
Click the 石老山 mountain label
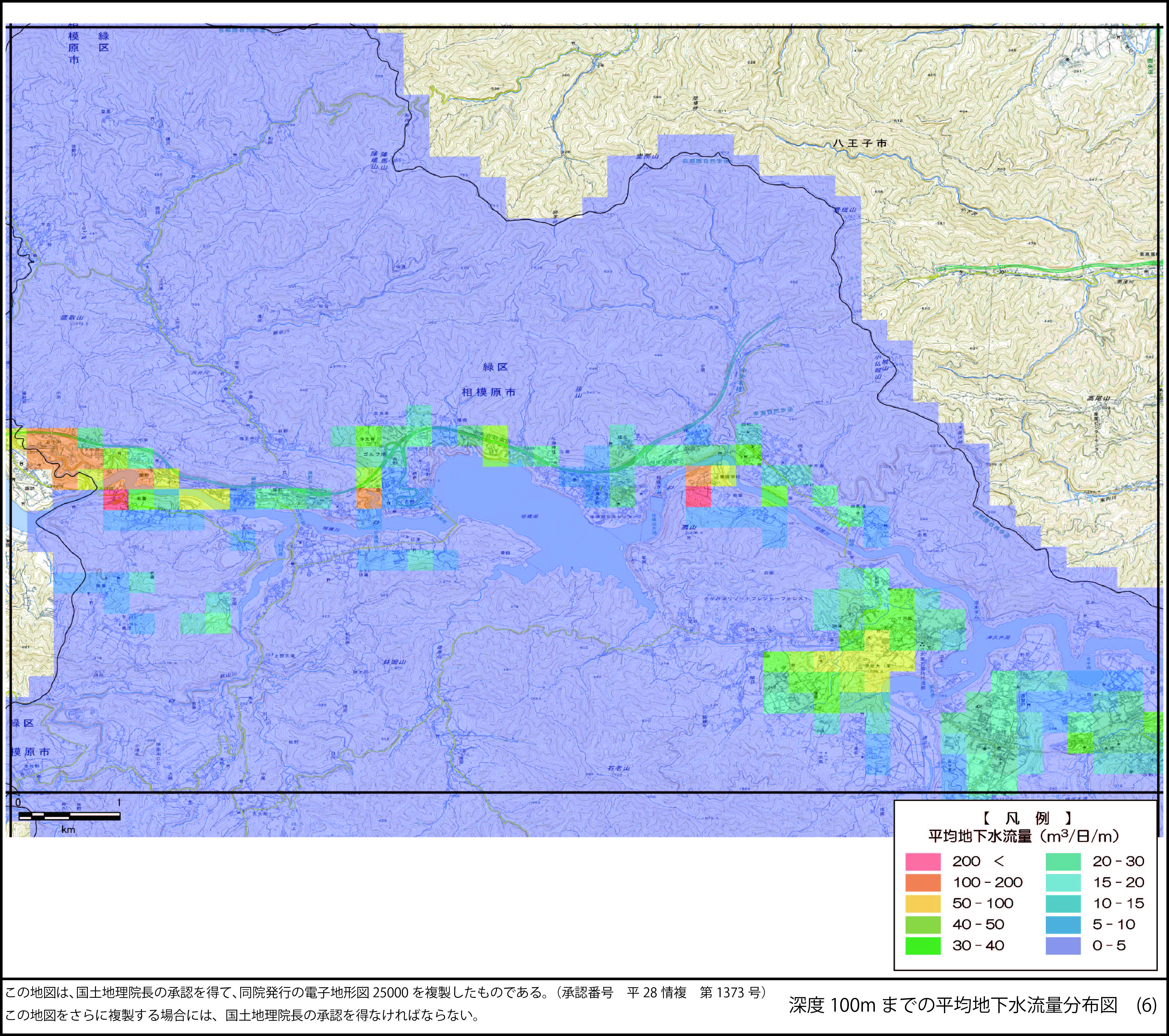pyautogui.click(x=618, y=769)
